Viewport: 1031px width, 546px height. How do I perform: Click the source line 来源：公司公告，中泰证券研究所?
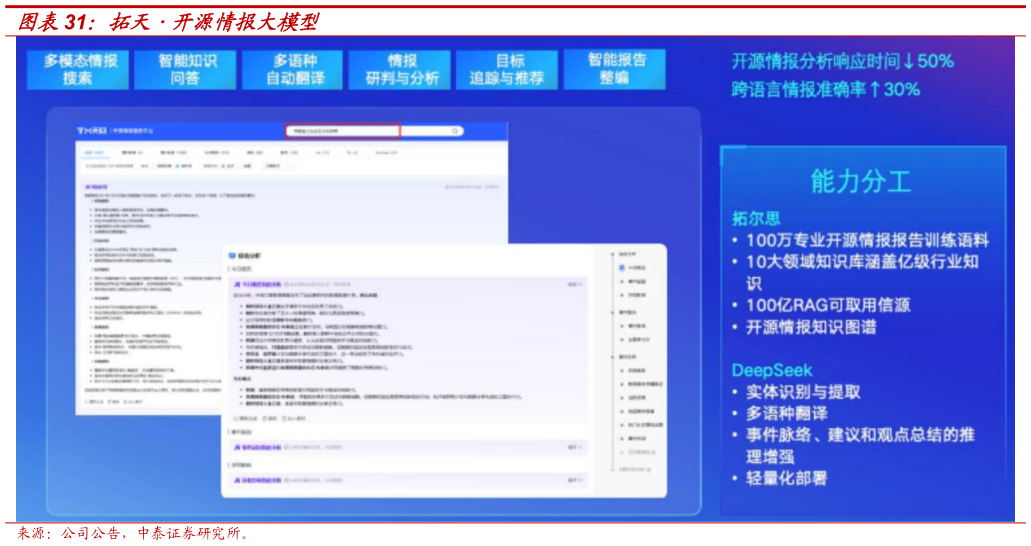[133, 534]
